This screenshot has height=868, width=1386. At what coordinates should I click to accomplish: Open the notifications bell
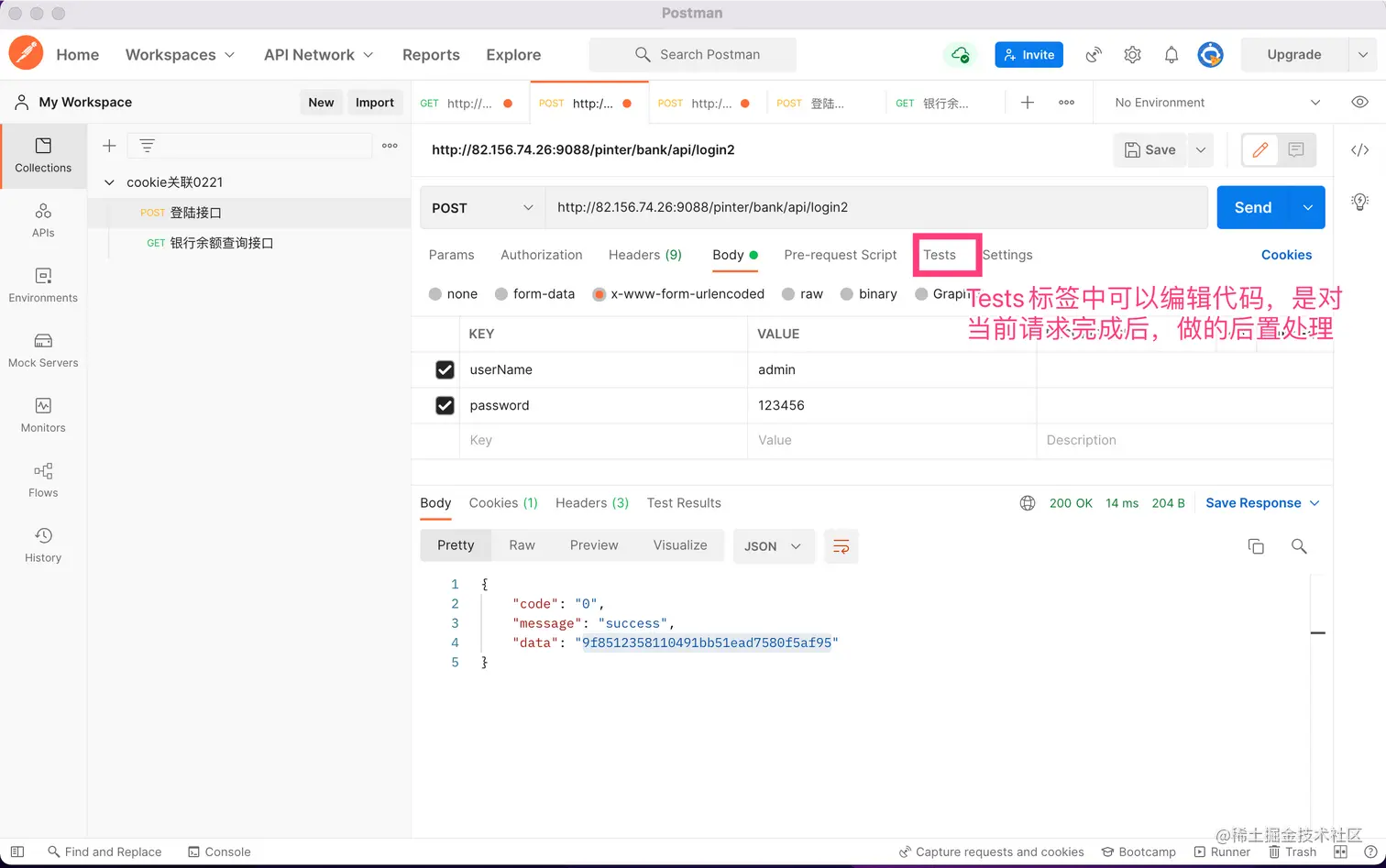[x=1171, y=55]
